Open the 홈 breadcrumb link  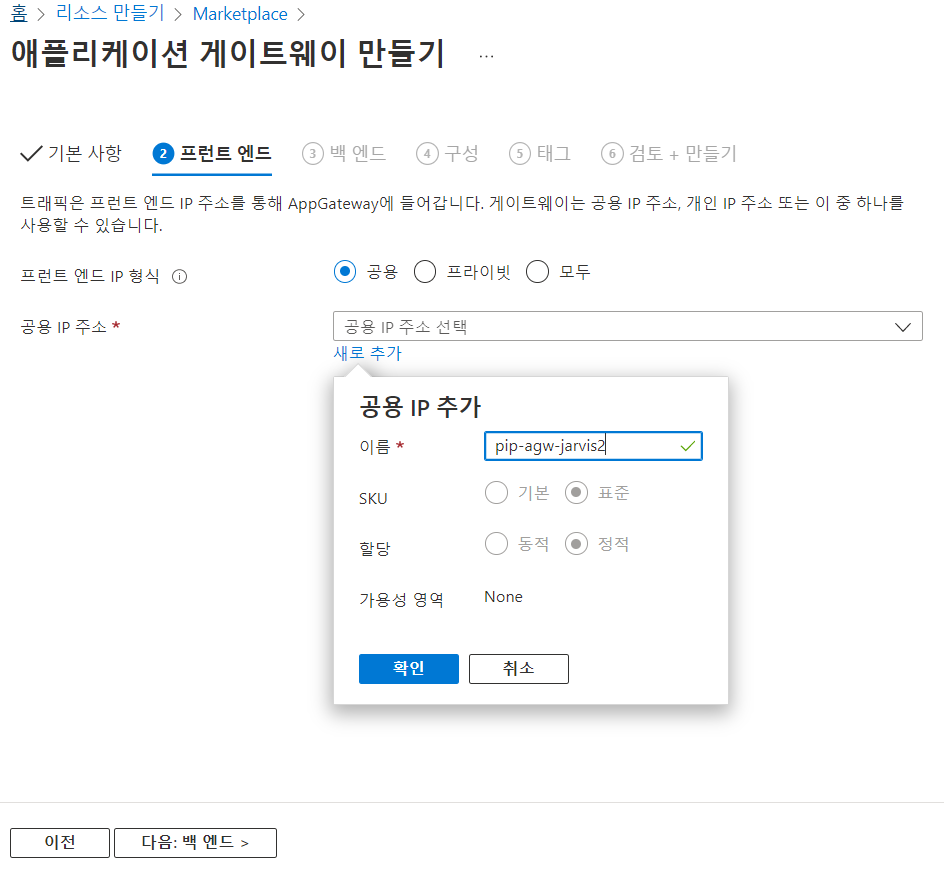click(x=19, y=13)
